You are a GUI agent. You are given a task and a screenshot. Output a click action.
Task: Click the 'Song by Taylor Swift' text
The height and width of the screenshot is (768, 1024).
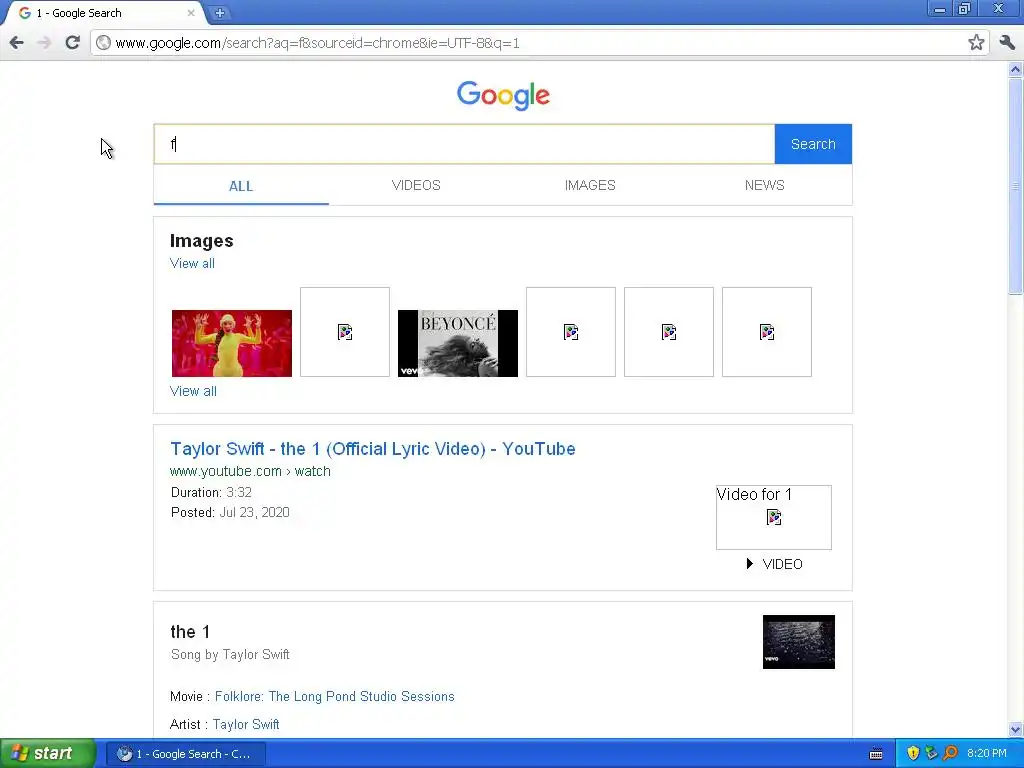click(230, 654)
